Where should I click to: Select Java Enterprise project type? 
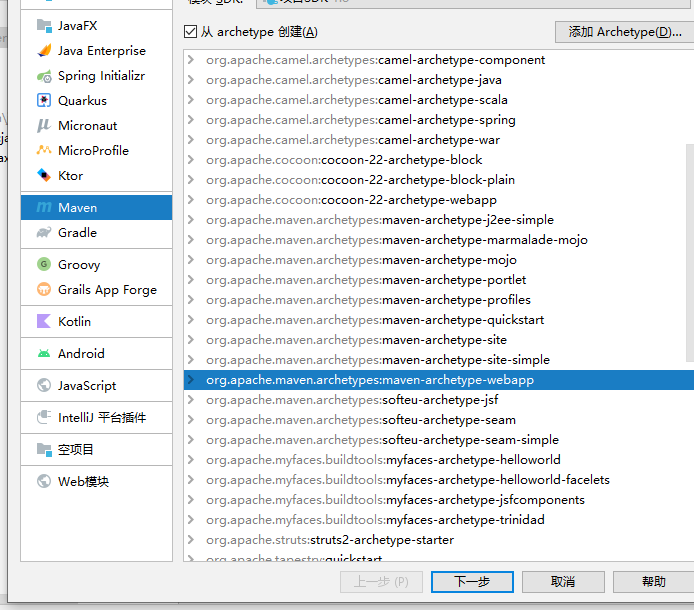96,51
